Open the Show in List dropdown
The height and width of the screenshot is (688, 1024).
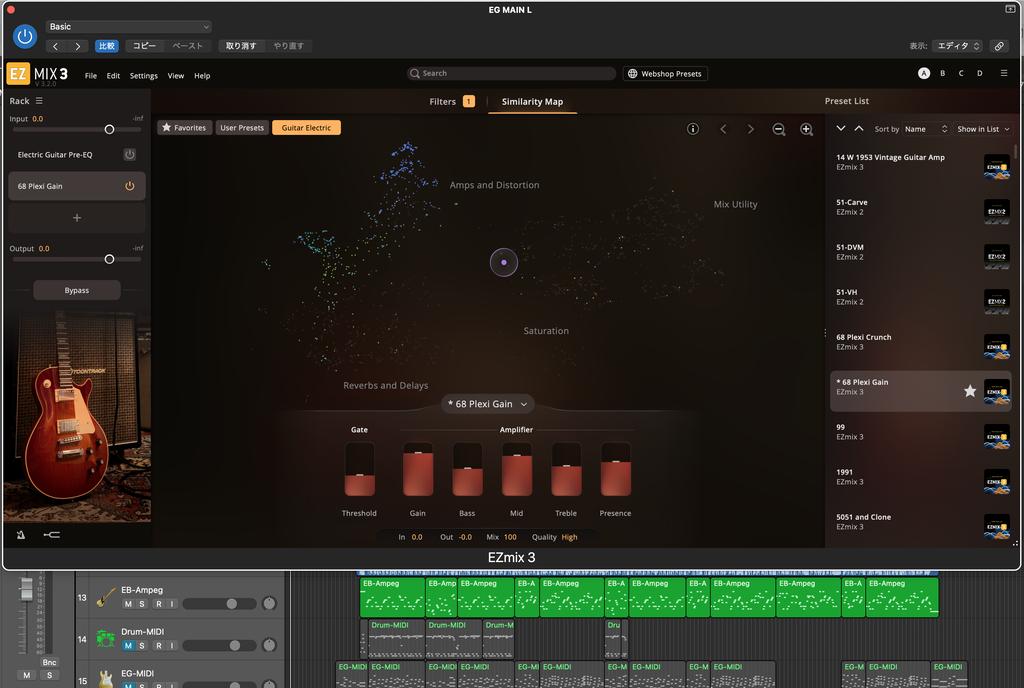(983, 129)
